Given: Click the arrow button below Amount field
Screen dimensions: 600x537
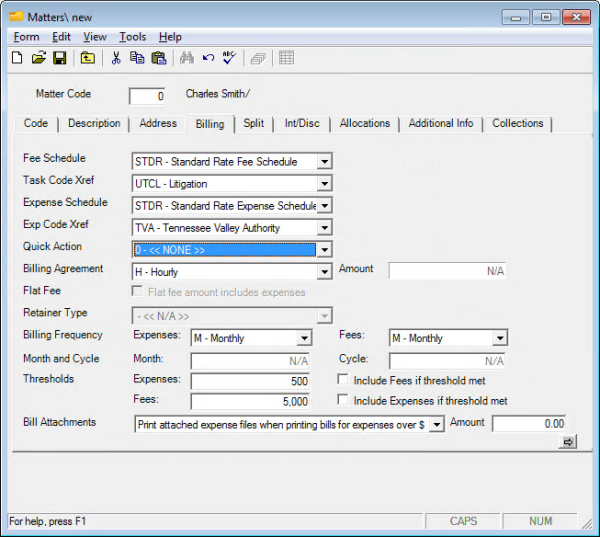Looking at the screenshot, I should coord(569,441).
